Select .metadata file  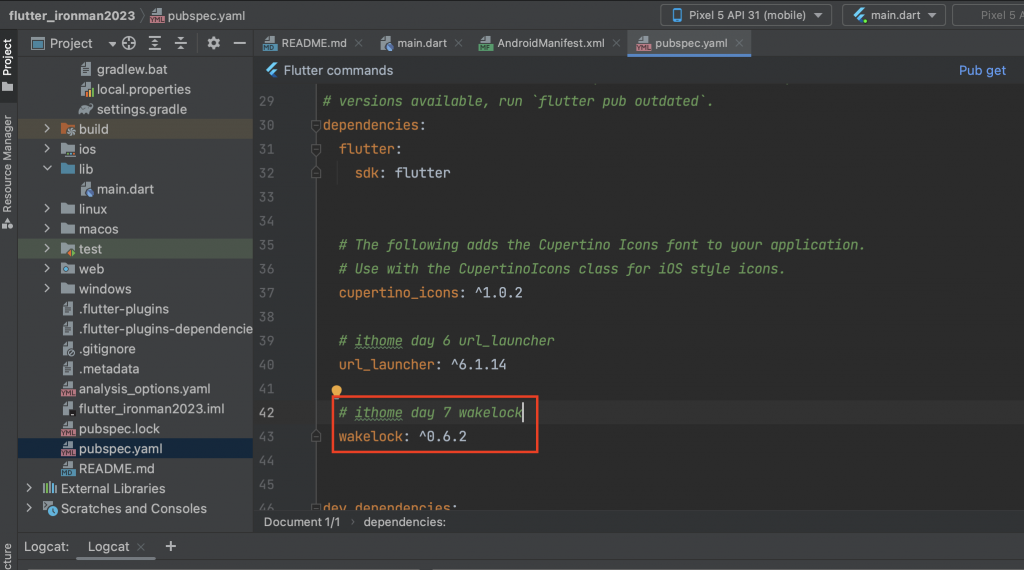pyautogui.click(x=109, y=369)
